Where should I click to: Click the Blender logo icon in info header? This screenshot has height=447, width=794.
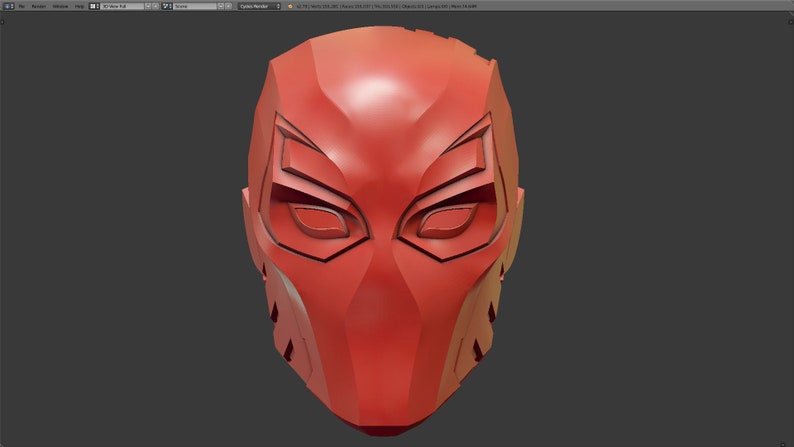tap(290, 6)
